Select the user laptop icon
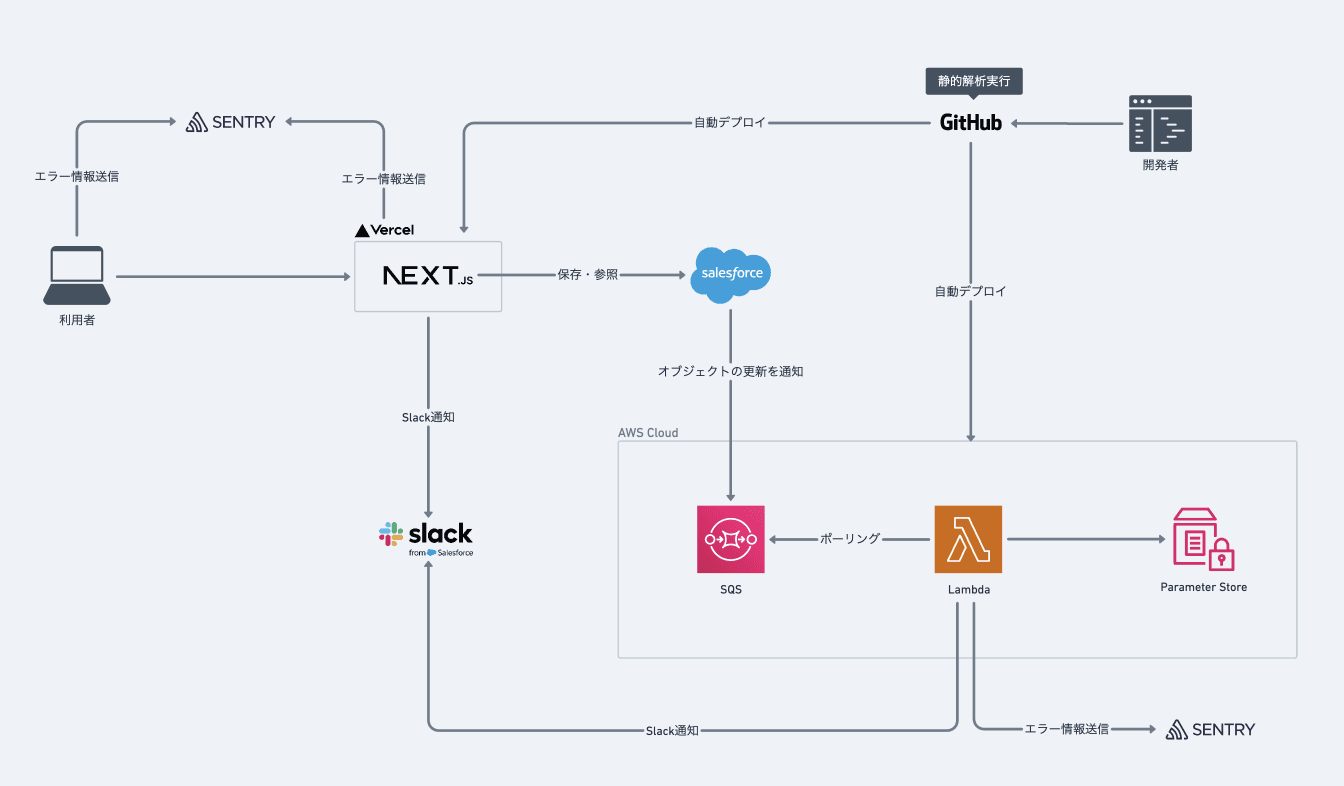The image size is (1344, 786). coord(77,275)
